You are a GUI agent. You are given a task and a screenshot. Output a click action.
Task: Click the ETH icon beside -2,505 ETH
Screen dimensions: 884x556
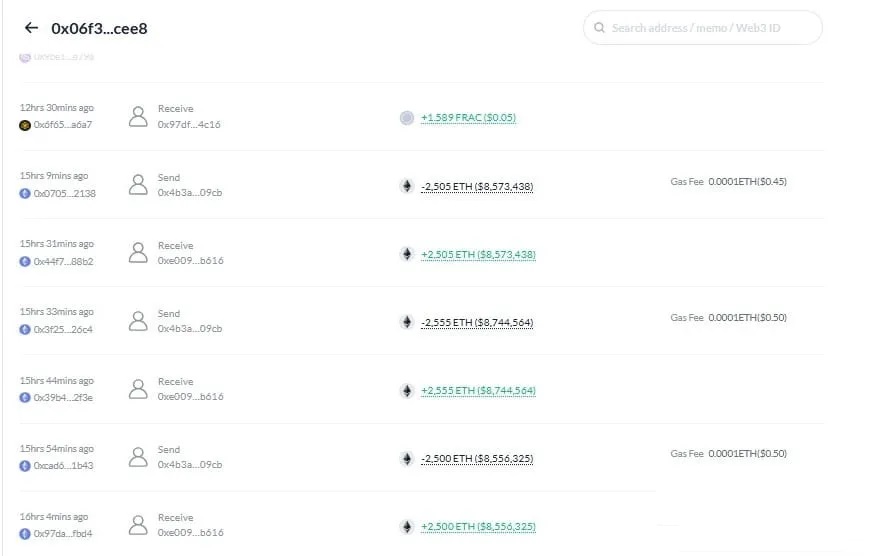pyautogui.click(x=406, y=186)
